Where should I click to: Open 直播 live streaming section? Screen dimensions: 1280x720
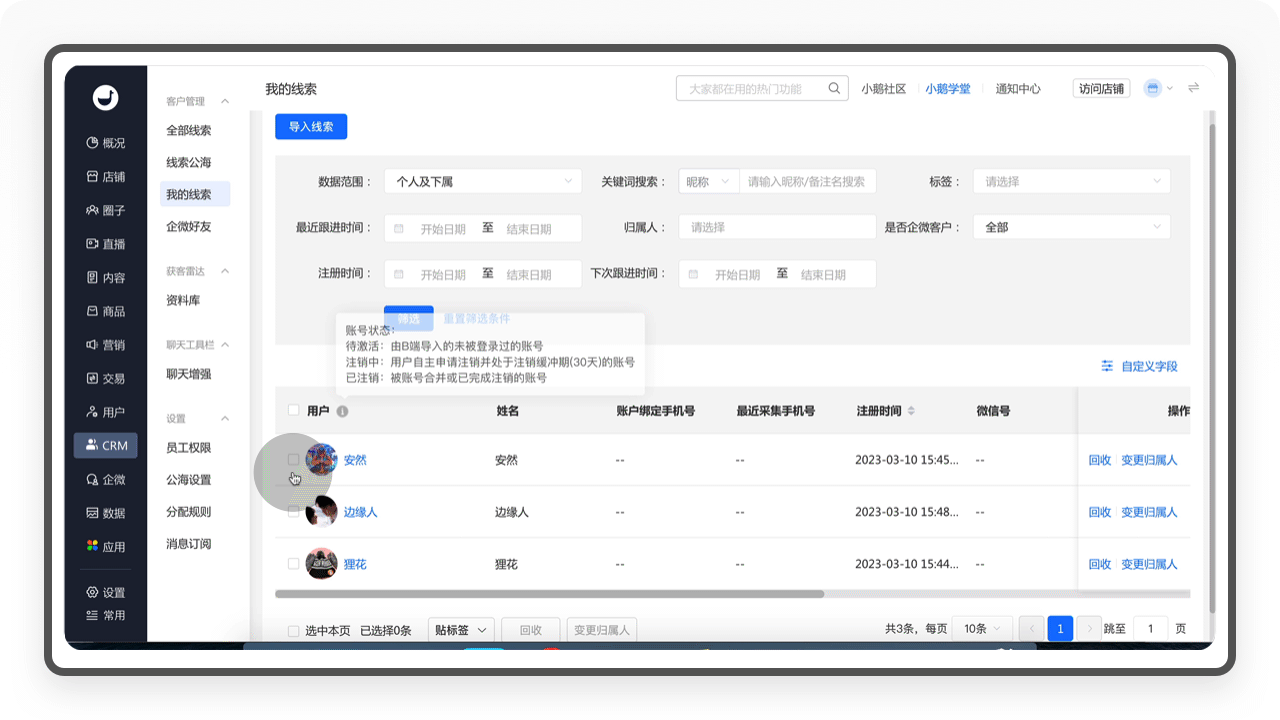click(106, 244)
